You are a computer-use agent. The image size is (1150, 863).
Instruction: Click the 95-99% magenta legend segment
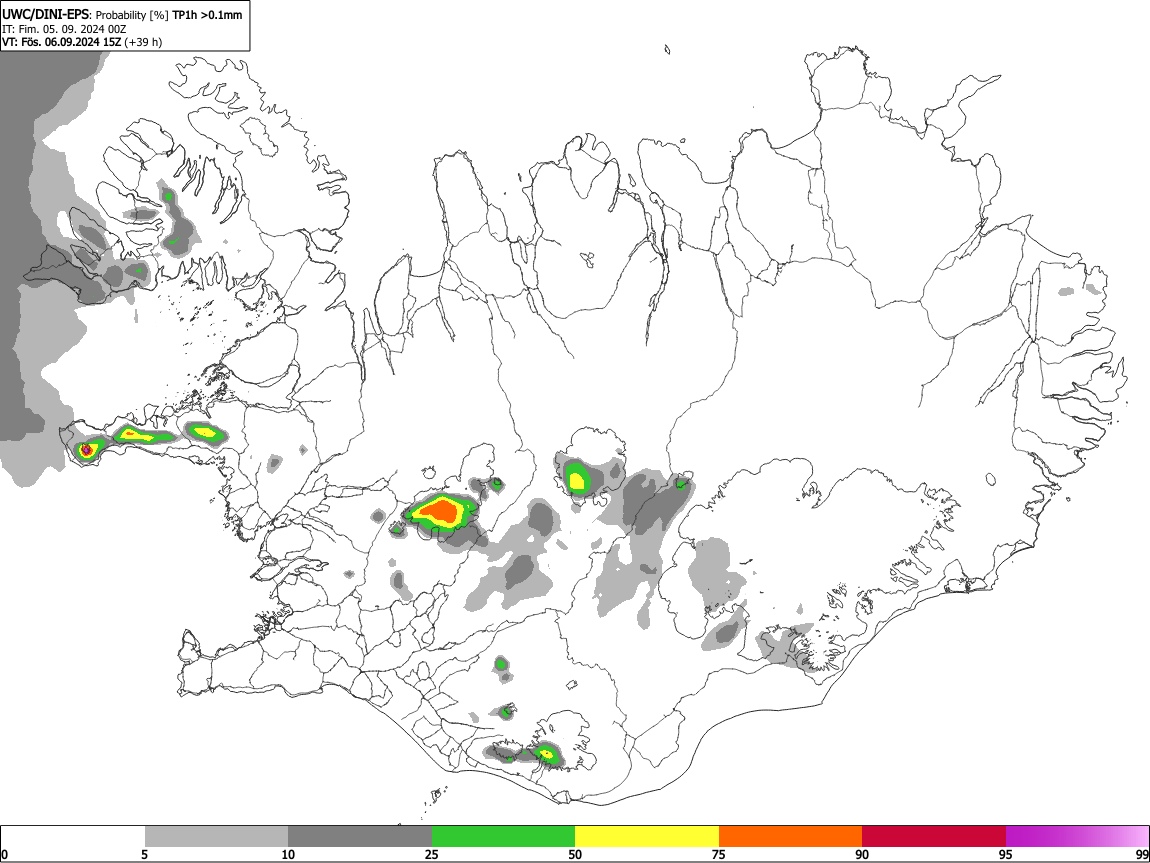coord(1077,836)
